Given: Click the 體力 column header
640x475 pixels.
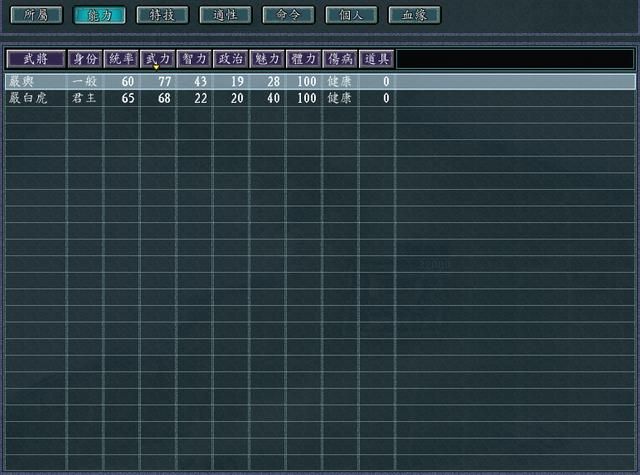Looking at the screenshot, I should (303, 59).
